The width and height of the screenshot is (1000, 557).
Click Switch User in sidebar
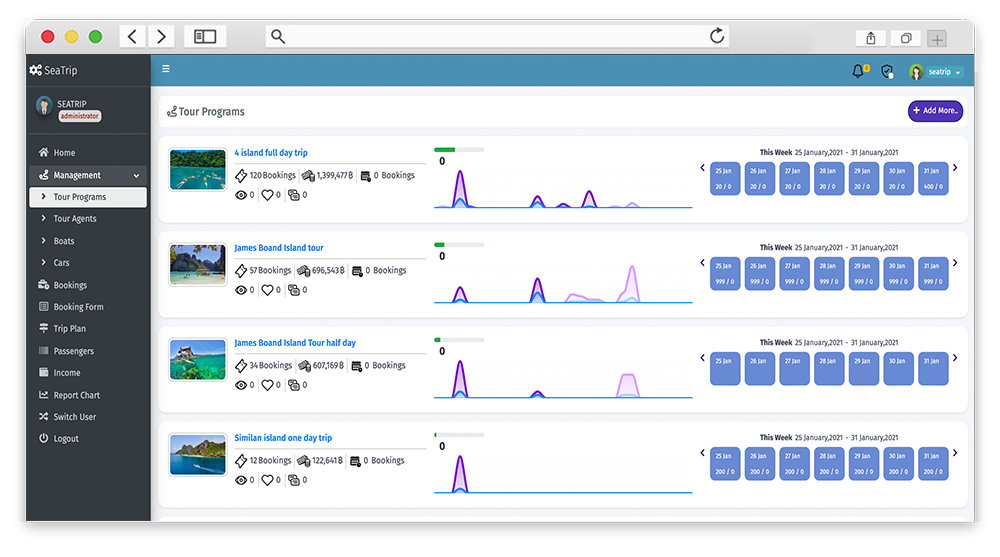click(x=88, y=417)
